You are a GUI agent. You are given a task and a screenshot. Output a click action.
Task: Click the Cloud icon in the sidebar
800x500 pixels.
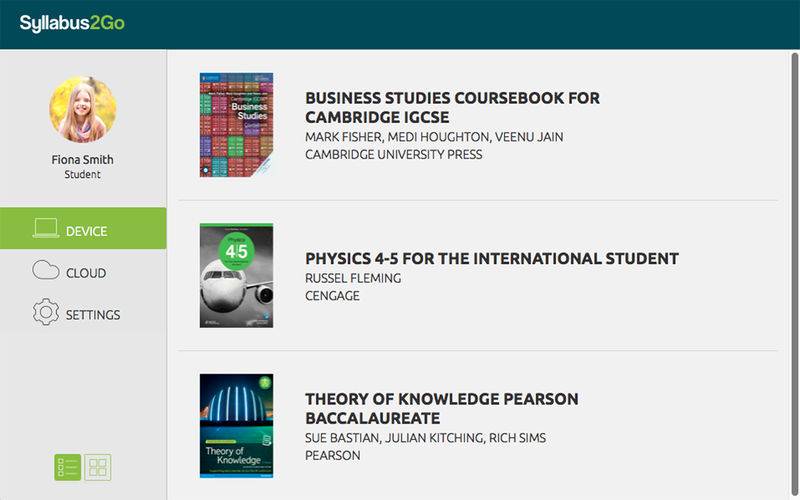(x=45, y=271)
